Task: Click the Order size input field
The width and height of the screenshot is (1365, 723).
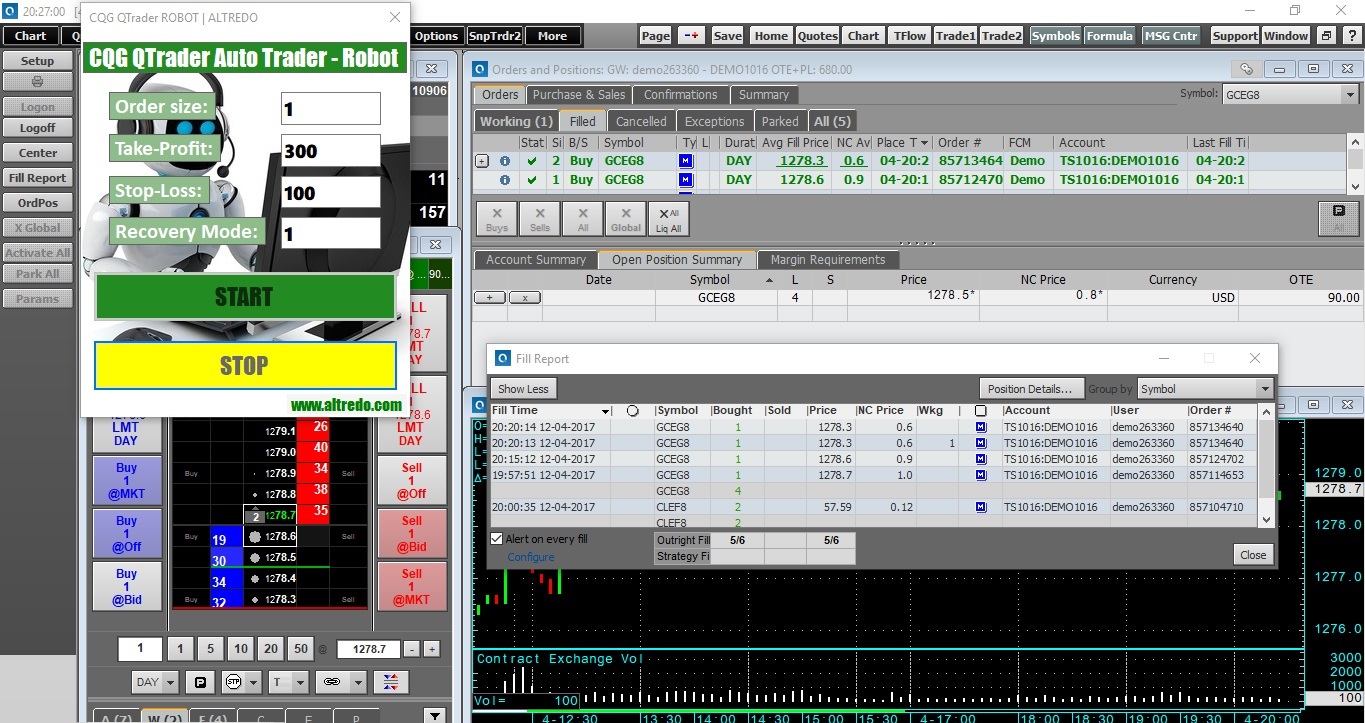Action: pyautogui.click(x=331, y=109)
